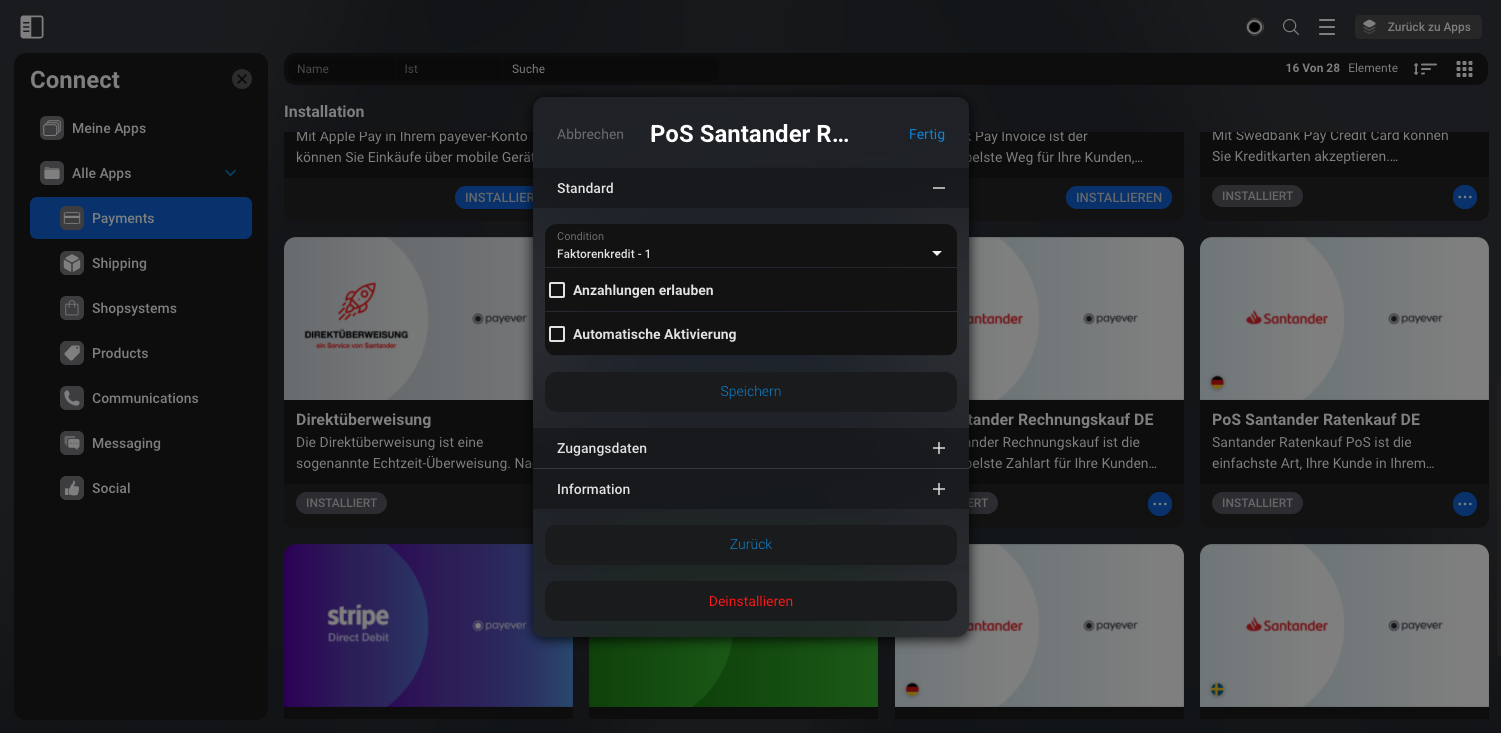Collapse the Standard section
Screen dimensions: 1501x733
(x=939, y=188)
